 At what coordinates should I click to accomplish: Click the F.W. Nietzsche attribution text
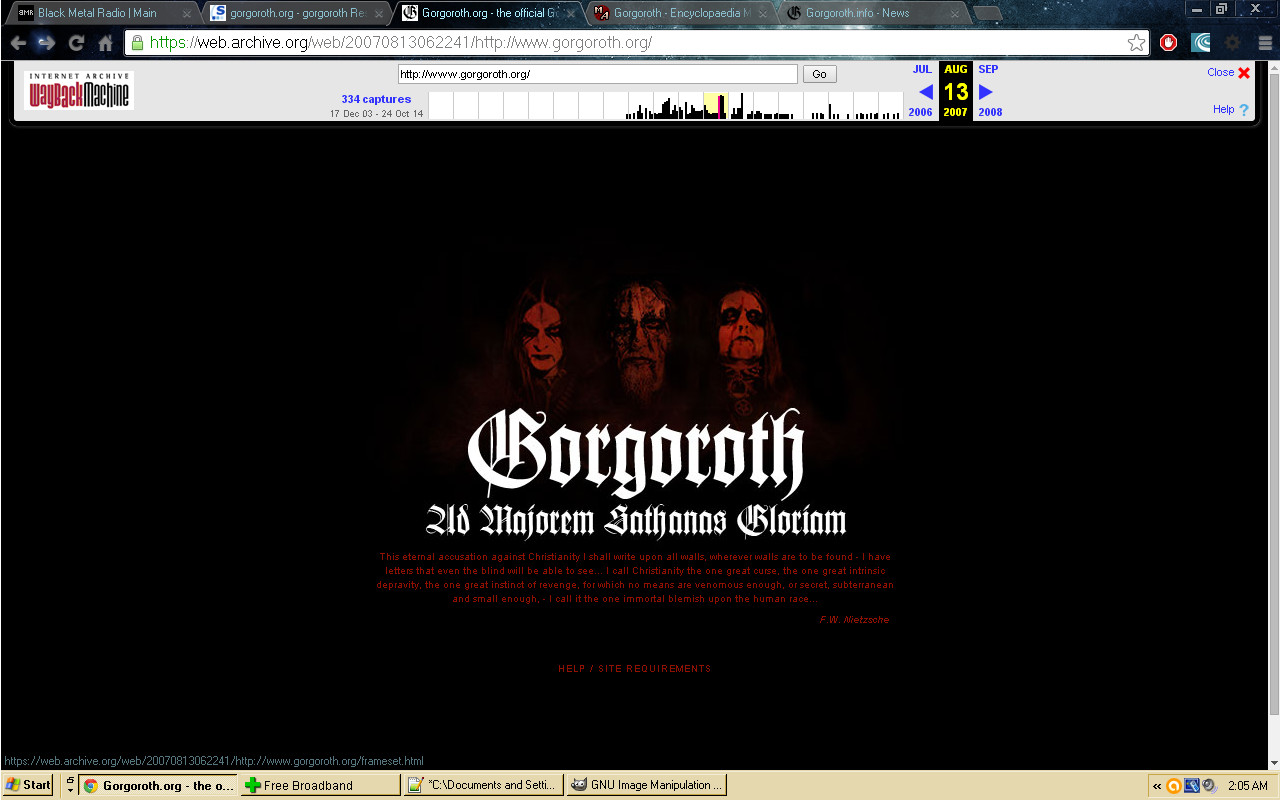(854, 620)
